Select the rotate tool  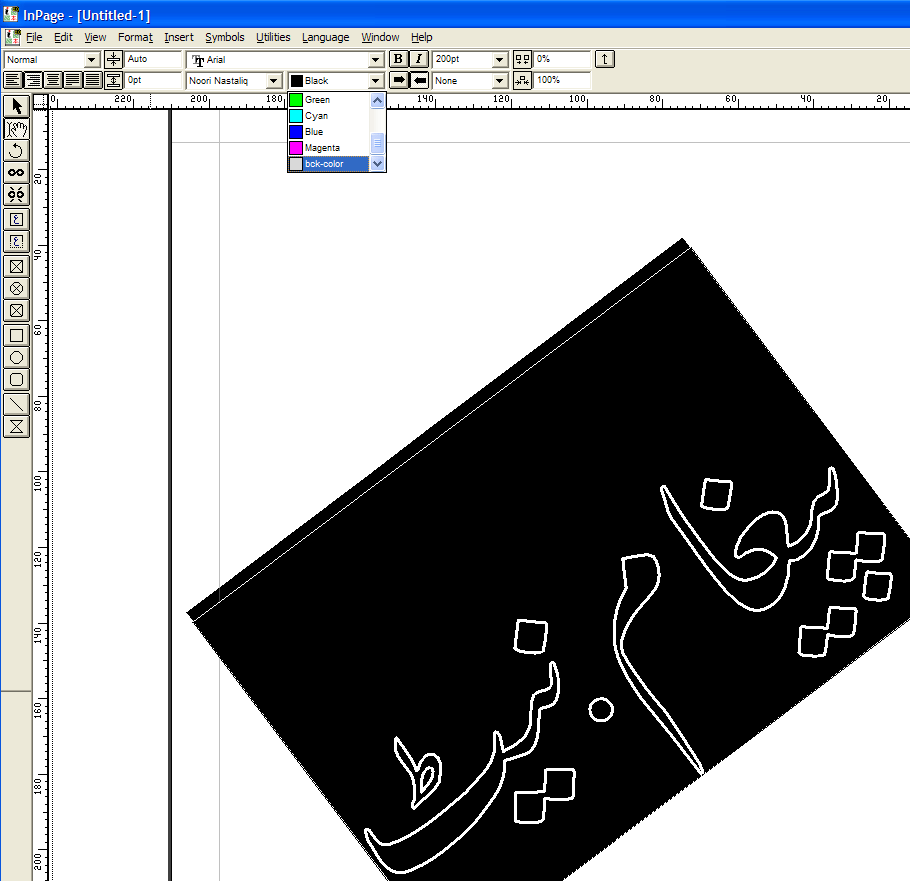coord(16,151)
